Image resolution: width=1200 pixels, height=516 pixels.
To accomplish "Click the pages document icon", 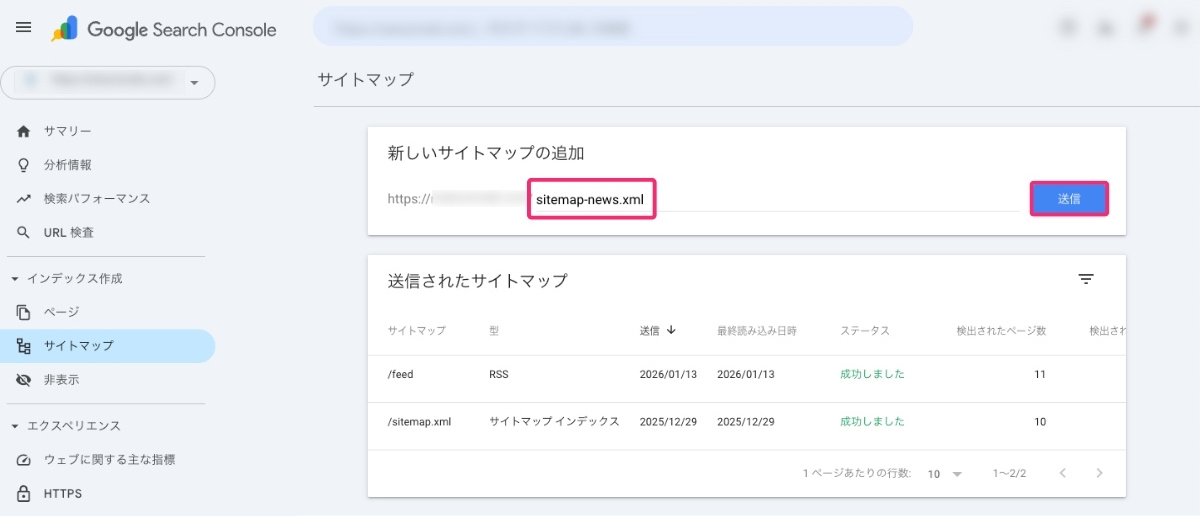I will click(x=24, y=313).
